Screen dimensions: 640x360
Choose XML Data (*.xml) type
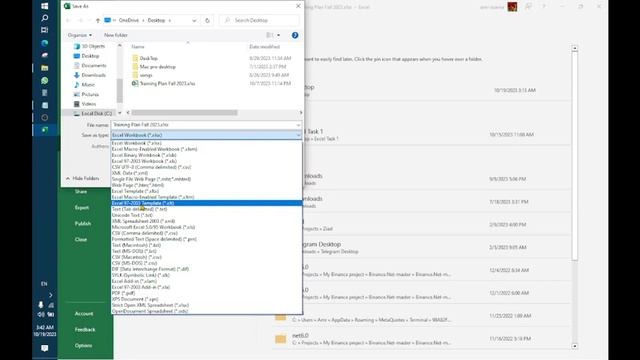pyautogui.click(x=207, y=173)
